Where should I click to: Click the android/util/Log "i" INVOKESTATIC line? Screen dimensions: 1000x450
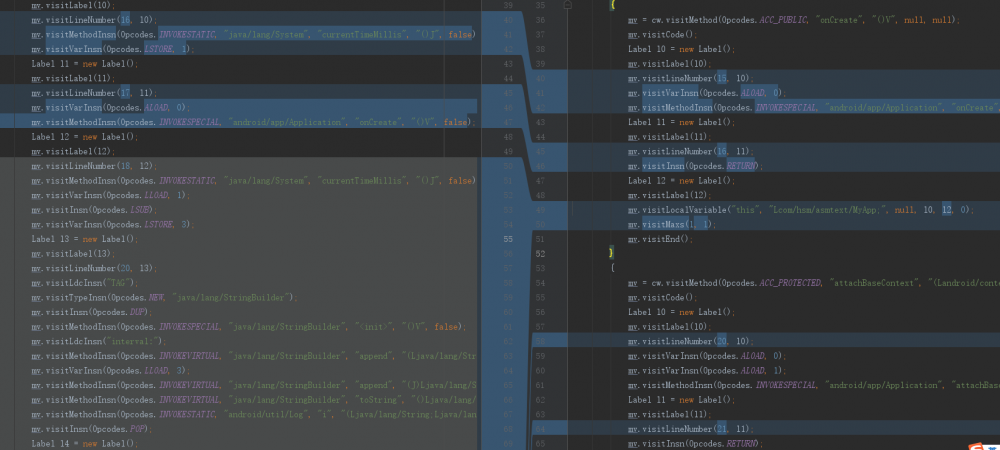click(x=254, y=414)
